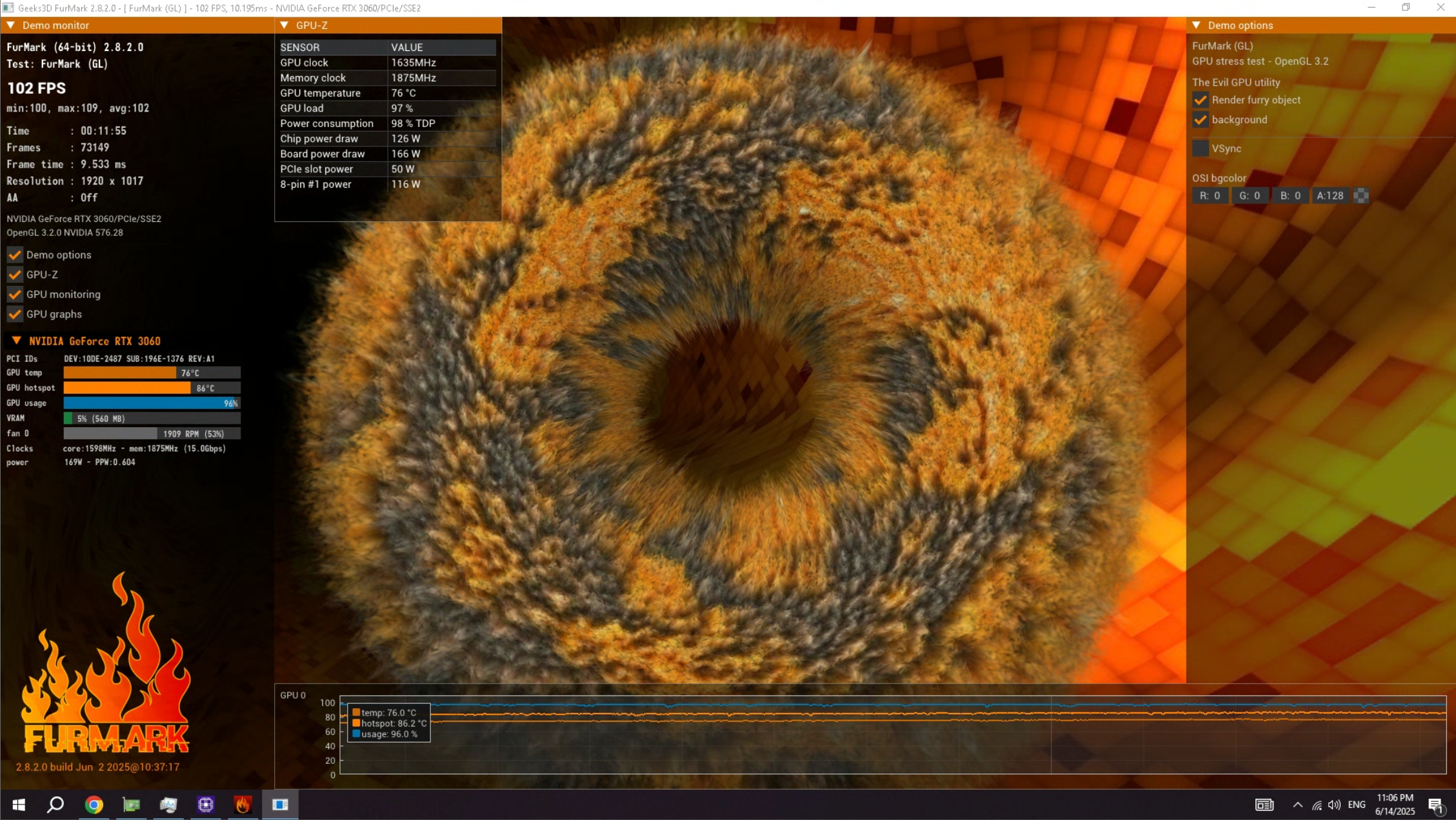Uncheck GPU graphs option
Image resolution: width=1456 pixels, height=820 pixels.
point(15,314)
